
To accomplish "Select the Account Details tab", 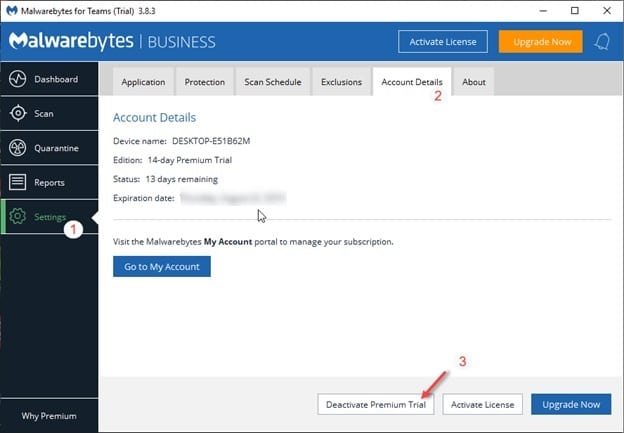I will (412, 82).
